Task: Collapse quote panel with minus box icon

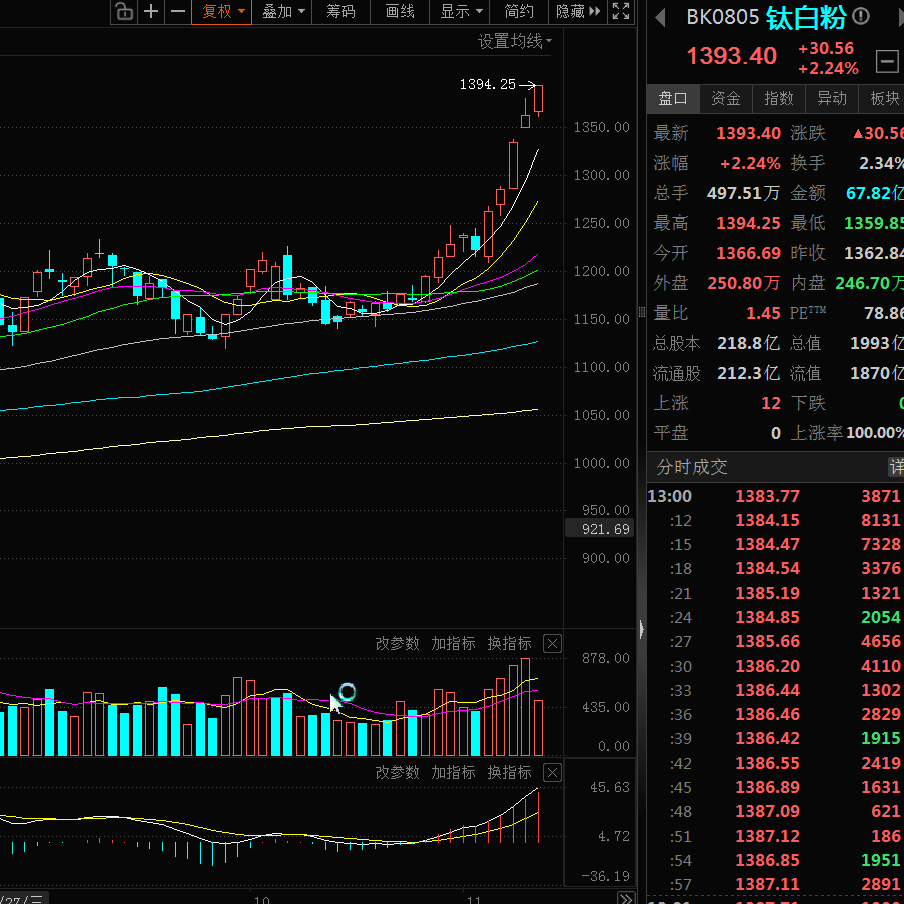Action: pyautogui.click(x=887, y=61)
